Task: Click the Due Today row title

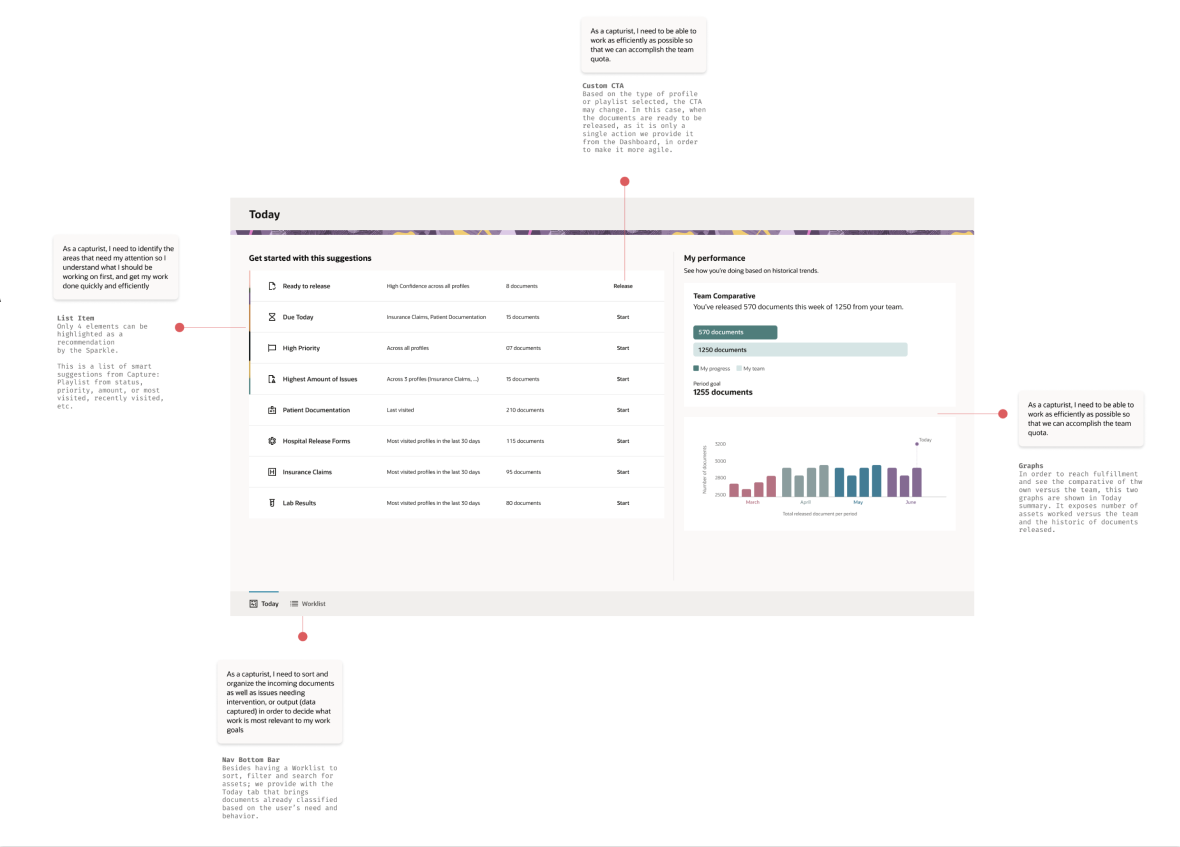Action: pyautogui.click(x=298, y=317)
